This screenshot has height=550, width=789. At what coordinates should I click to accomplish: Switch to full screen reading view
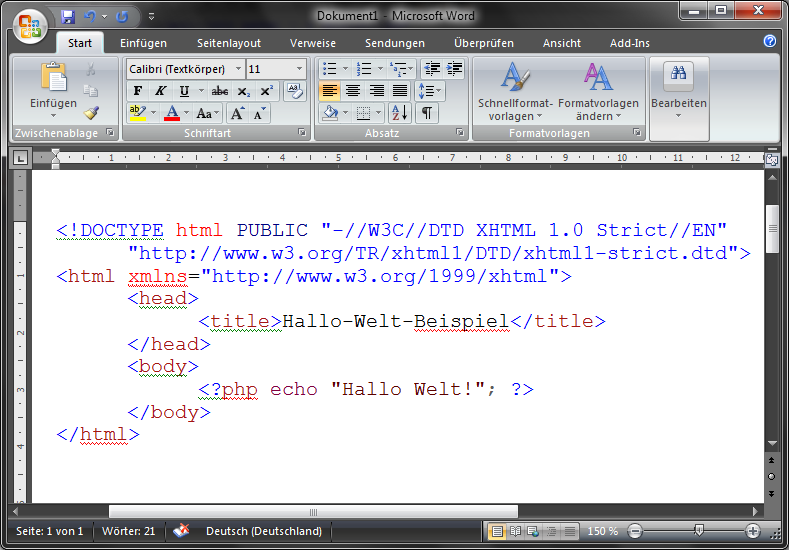click(515, 531)
